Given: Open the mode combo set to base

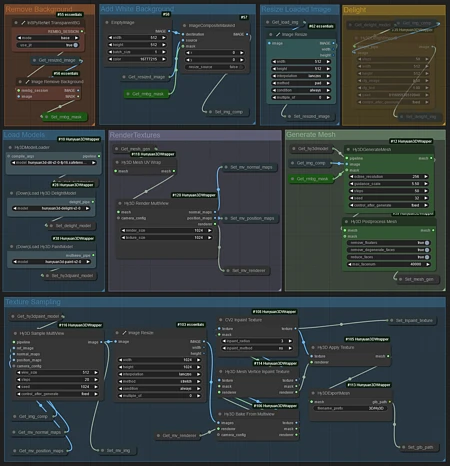Looking at the screenshot, I should (48, 38).
